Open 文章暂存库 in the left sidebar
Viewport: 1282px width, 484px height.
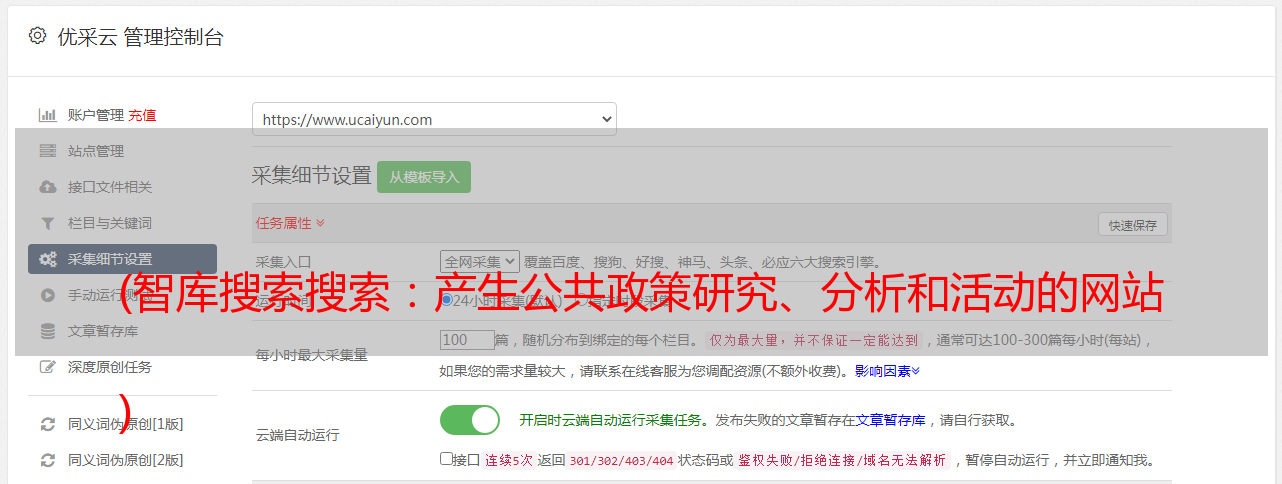[x=103, y=331]
